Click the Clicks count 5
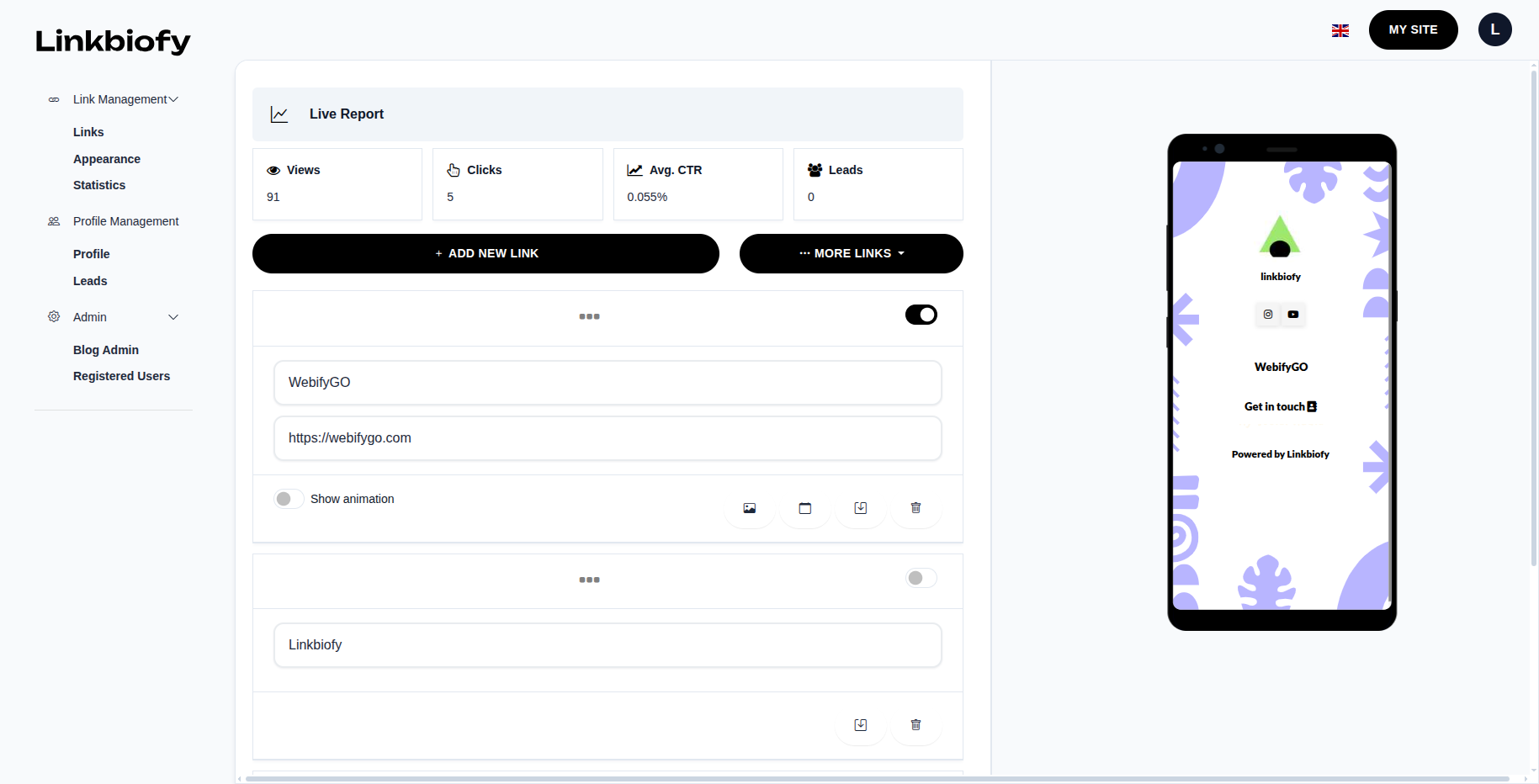Screen dimensions: 1539x784 (450, 197)
